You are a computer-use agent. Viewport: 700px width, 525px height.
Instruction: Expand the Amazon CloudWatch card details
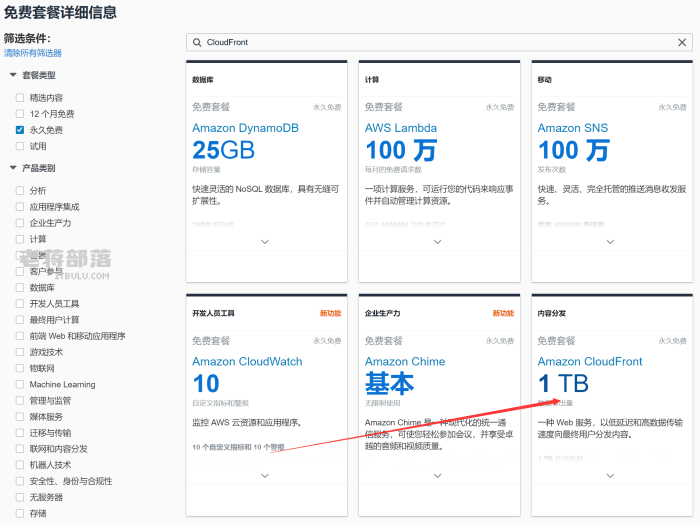tap(265, 476)
